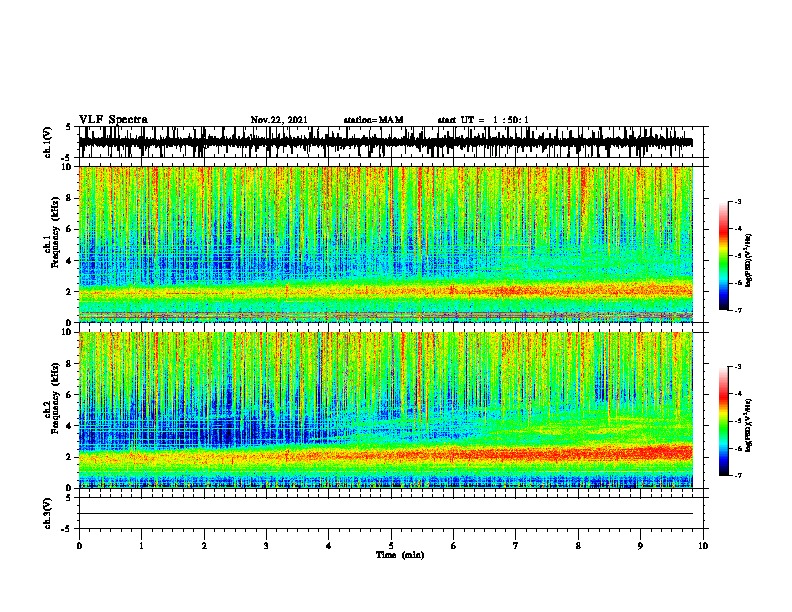Click the time axis tick label "1"
Image resolution: width=792 pixels, height=612 pixels.
(141, 546)
